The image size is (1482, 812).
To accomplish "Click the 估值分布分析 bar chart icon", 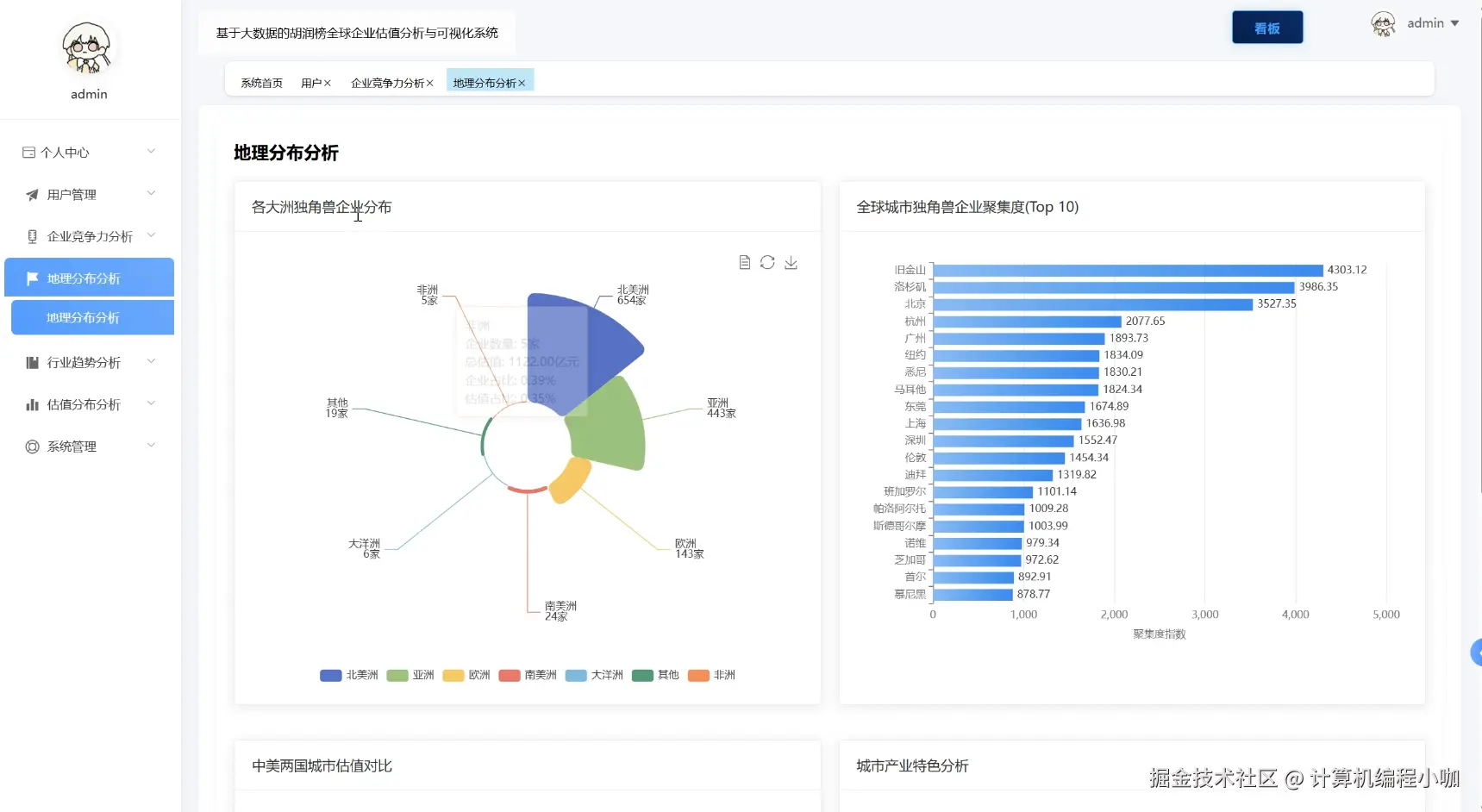I will 32,404.
